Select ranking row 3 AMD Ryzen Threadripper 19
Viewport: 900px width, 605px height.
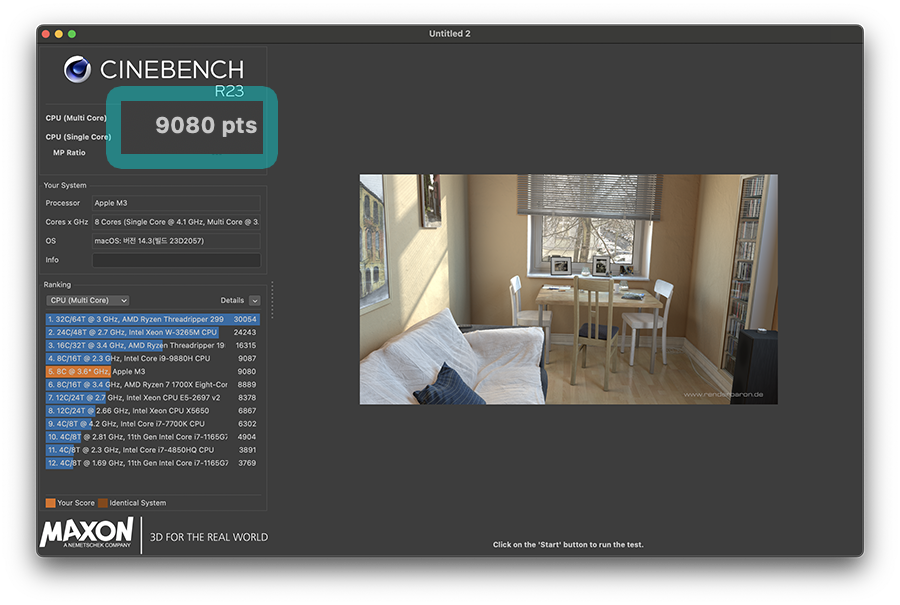153,346
